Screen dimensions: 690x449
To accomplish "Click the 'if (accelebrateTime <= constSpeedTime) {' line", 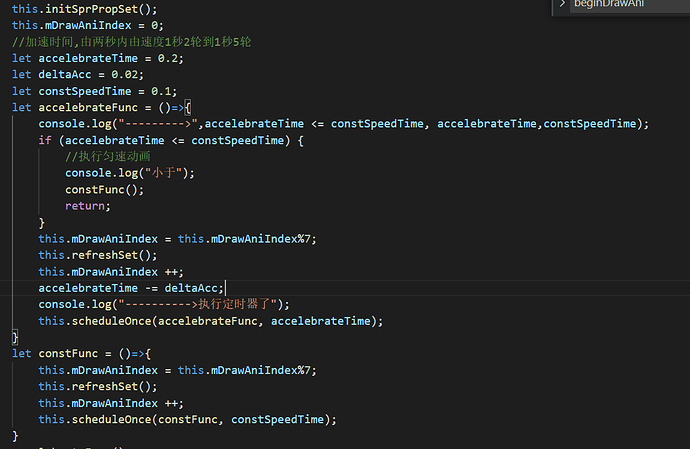I will (x=171, y=140).
